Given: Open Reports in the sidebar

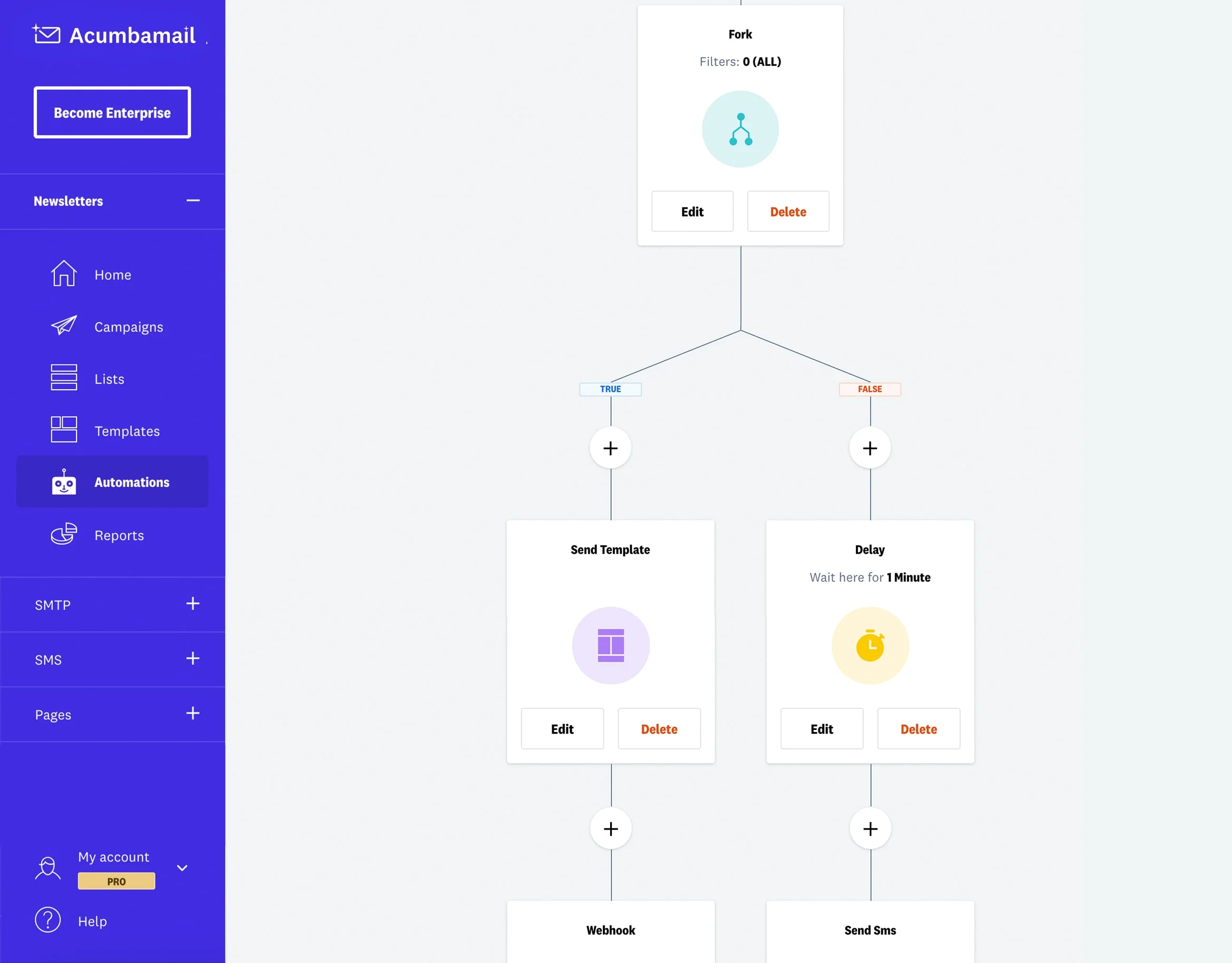Looking at the screenshot, I should tap(119, 535).
